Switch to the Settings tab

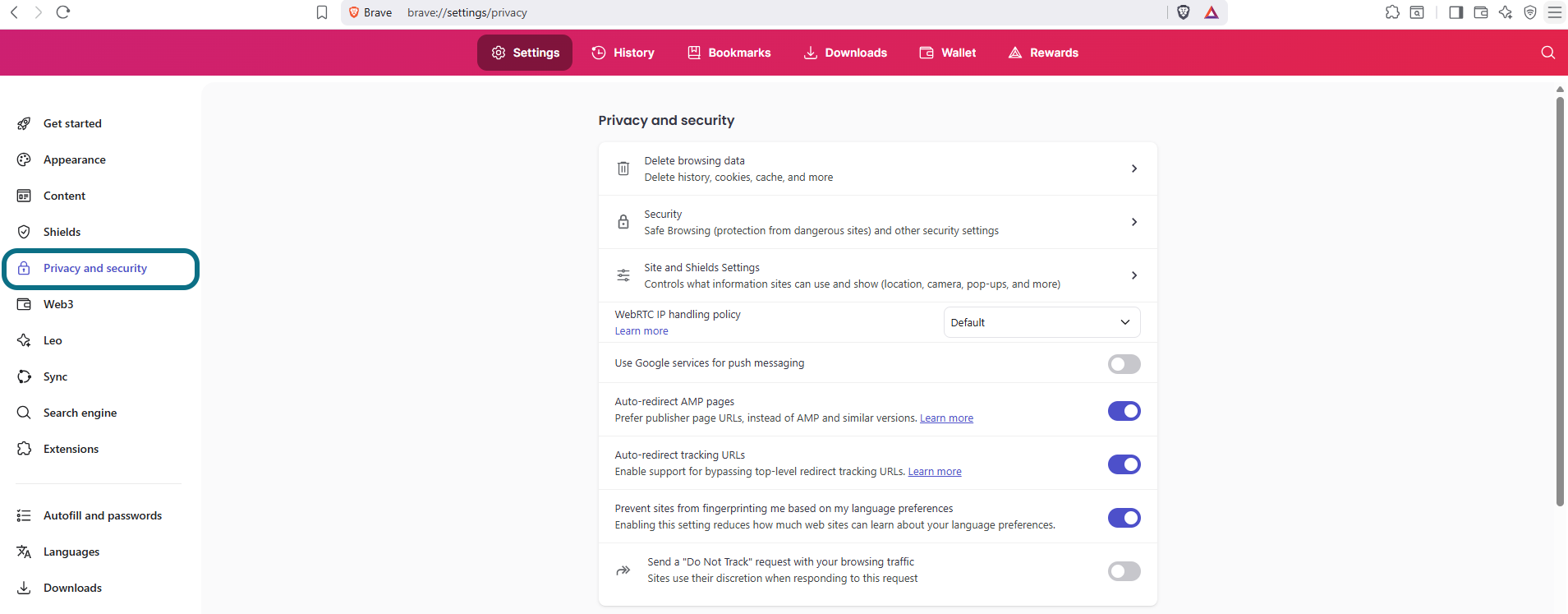(x=525, y=53)
